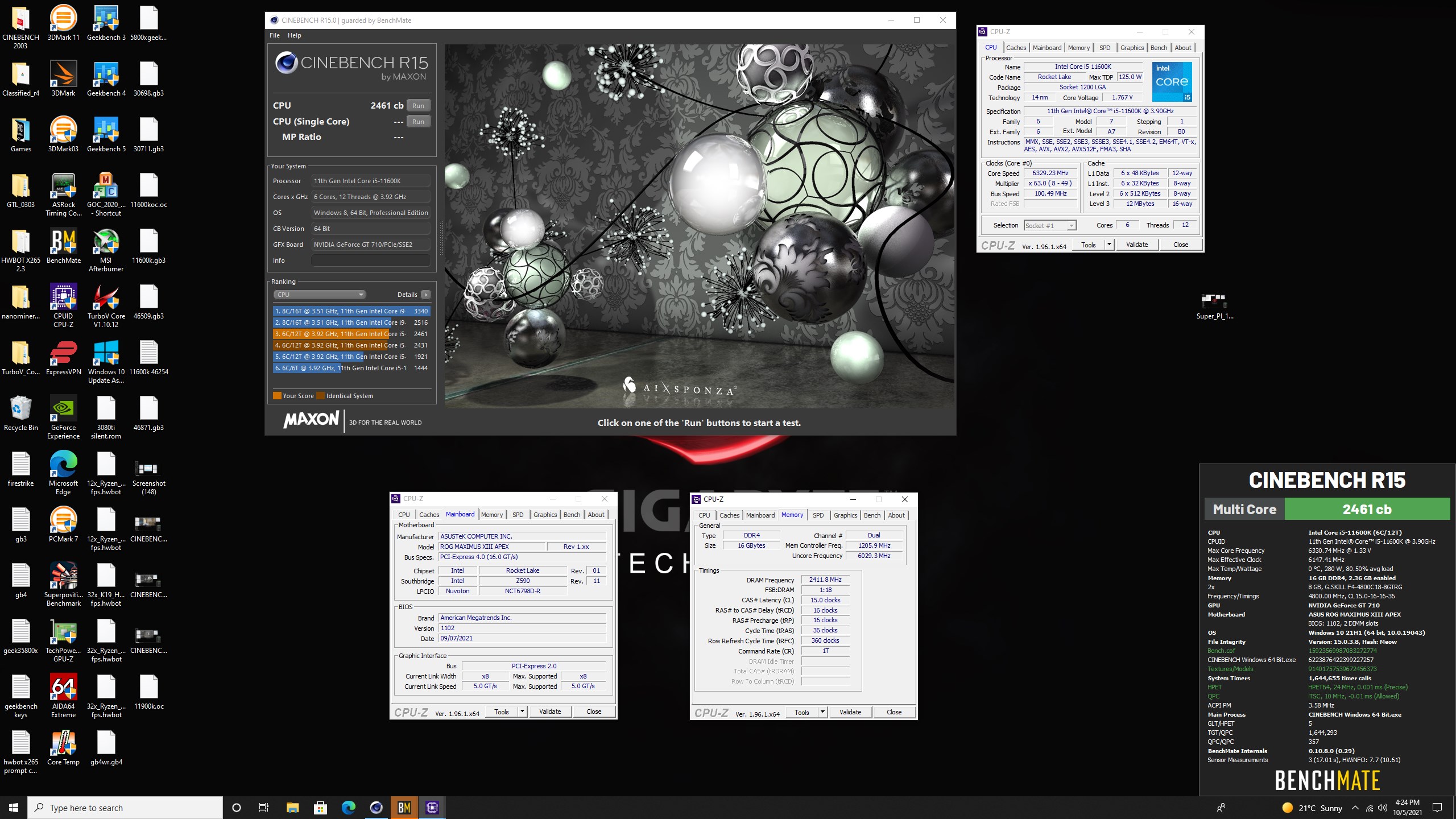Select the Windows 10 Update Assistant icon
The image size is (1456, 819).
(106, 362)
